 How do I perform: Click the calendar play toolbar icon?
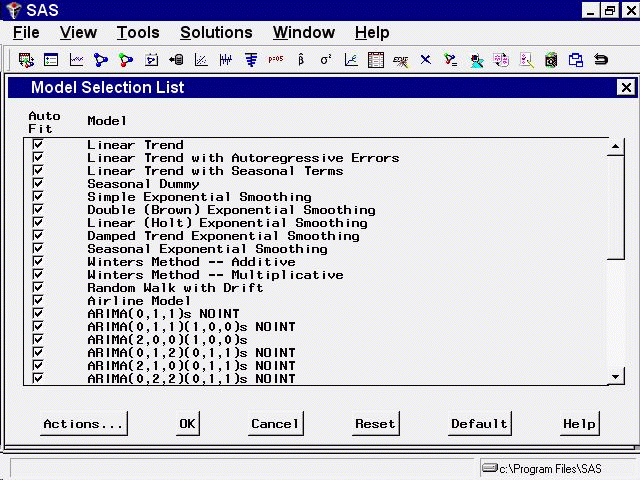[151, 60]
